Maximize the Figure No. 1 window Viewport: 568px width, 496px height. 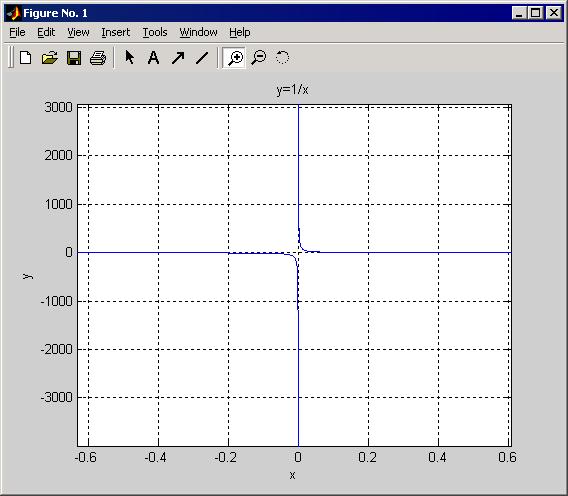pyautogui.click(x=535, y=13)
